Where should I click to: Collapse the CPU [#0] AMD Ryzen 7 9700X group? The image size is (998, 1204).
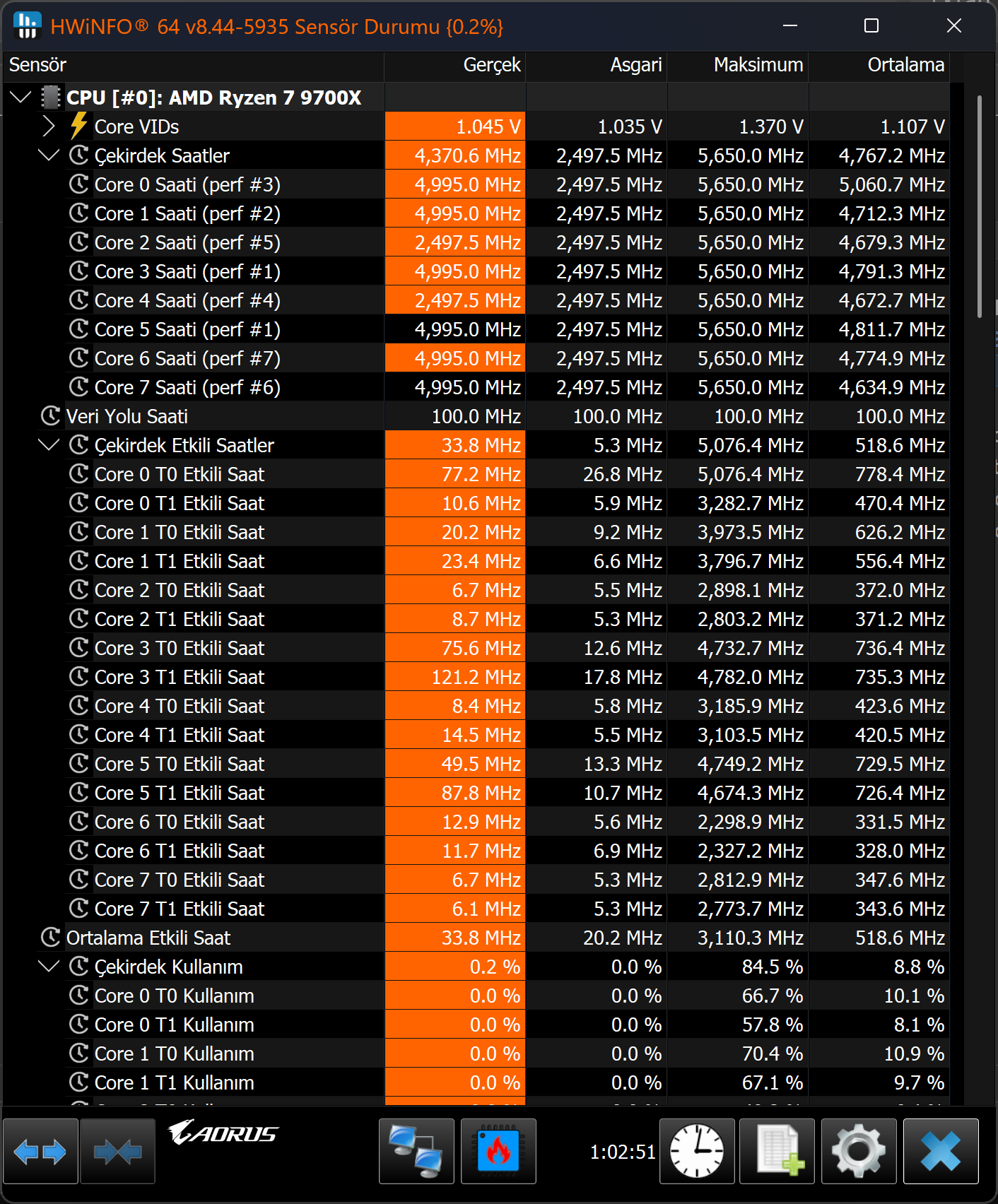[21, 98]
